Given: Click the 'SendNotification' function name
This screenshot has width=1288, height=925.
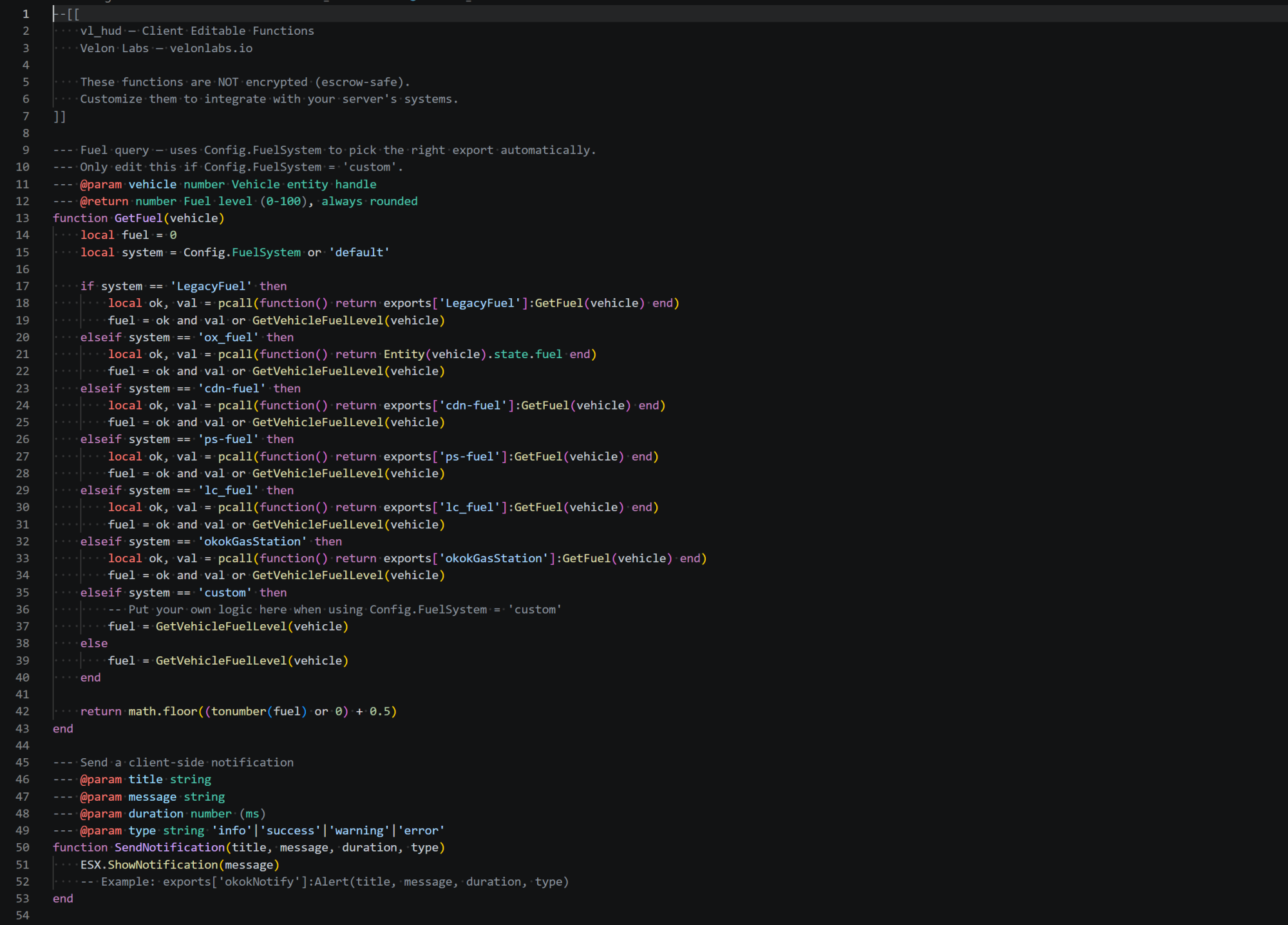Looking at the screenshot, I should 169,847.
